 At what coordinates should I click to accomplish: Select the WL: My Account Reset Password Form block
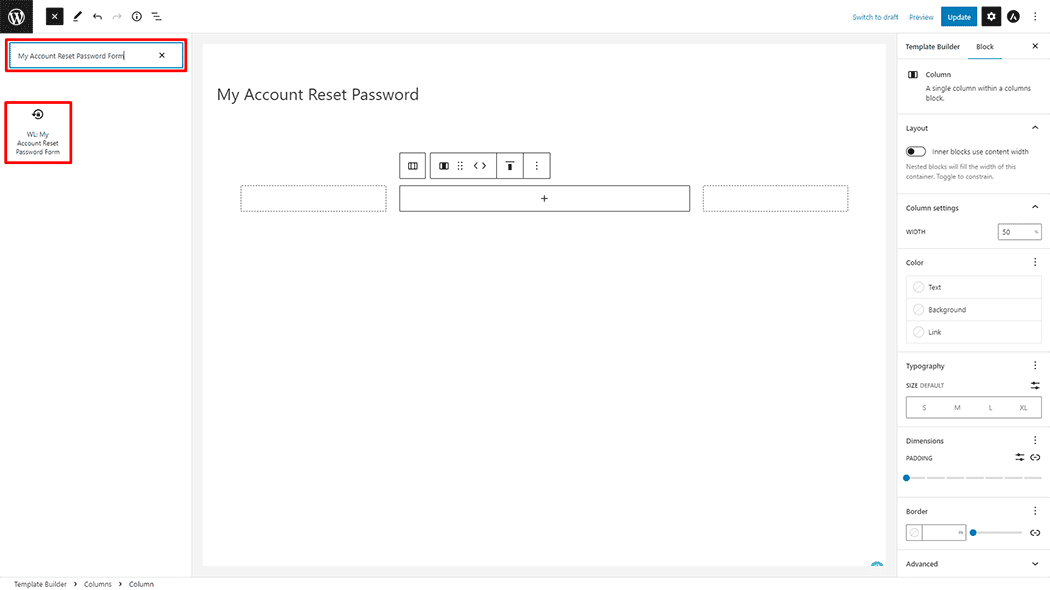tap(38, 133)
